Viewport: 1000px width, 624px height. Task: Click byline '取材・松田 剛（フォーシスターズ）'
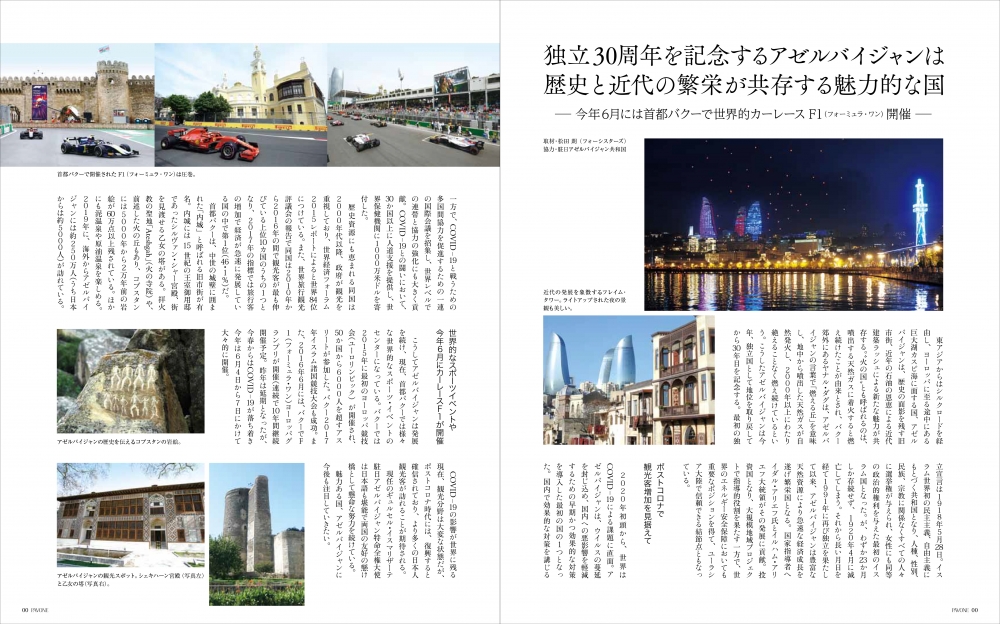pos(585,141)
